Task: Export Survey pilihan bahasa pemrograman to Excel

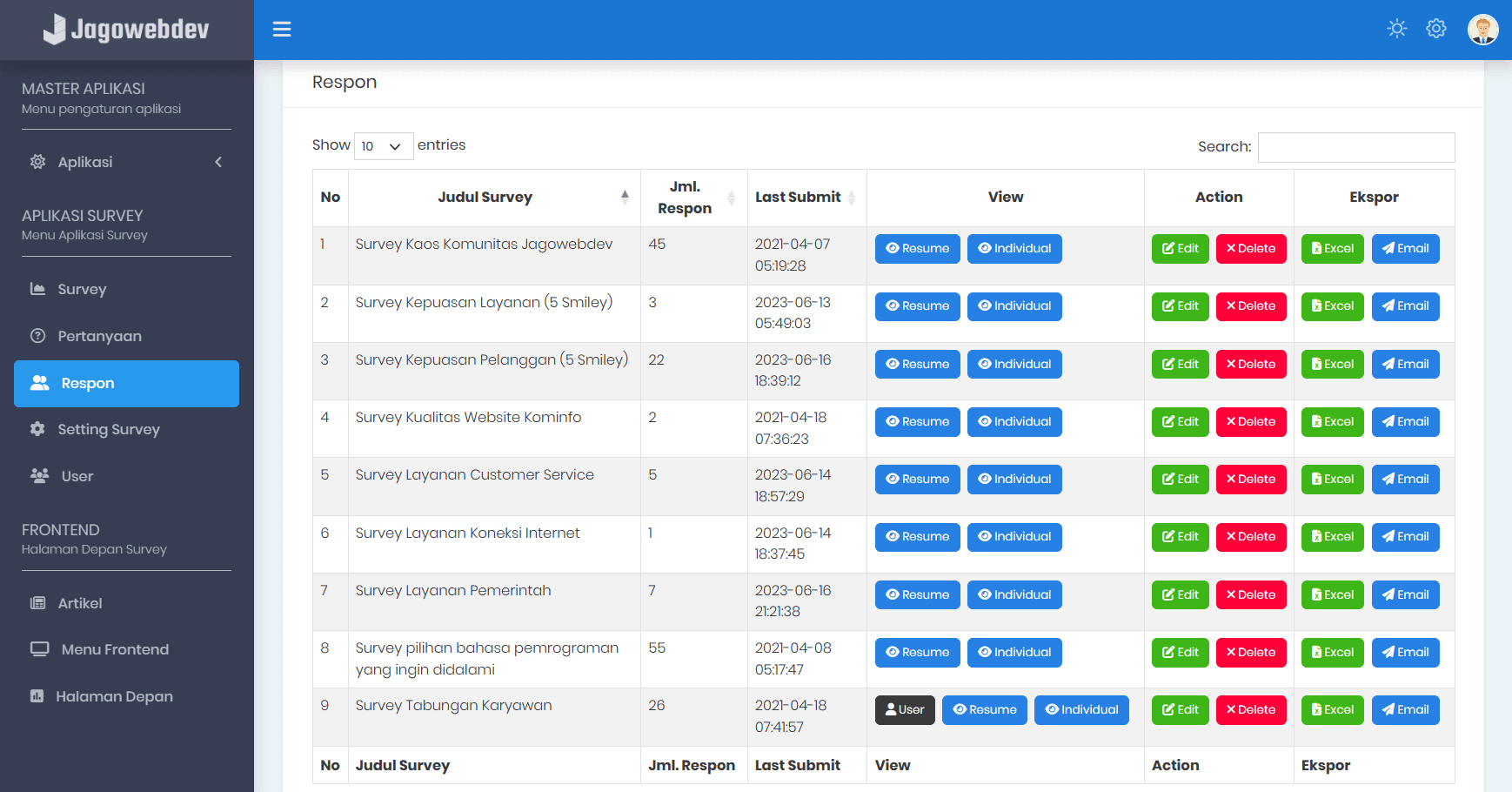Action: click(1333, 653)
